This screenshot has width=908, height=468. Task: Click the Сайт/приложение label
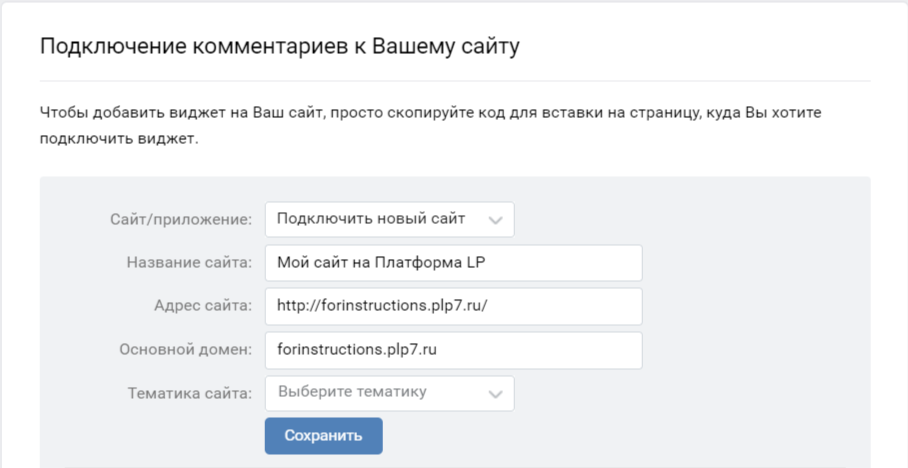[x=180, y=219]
